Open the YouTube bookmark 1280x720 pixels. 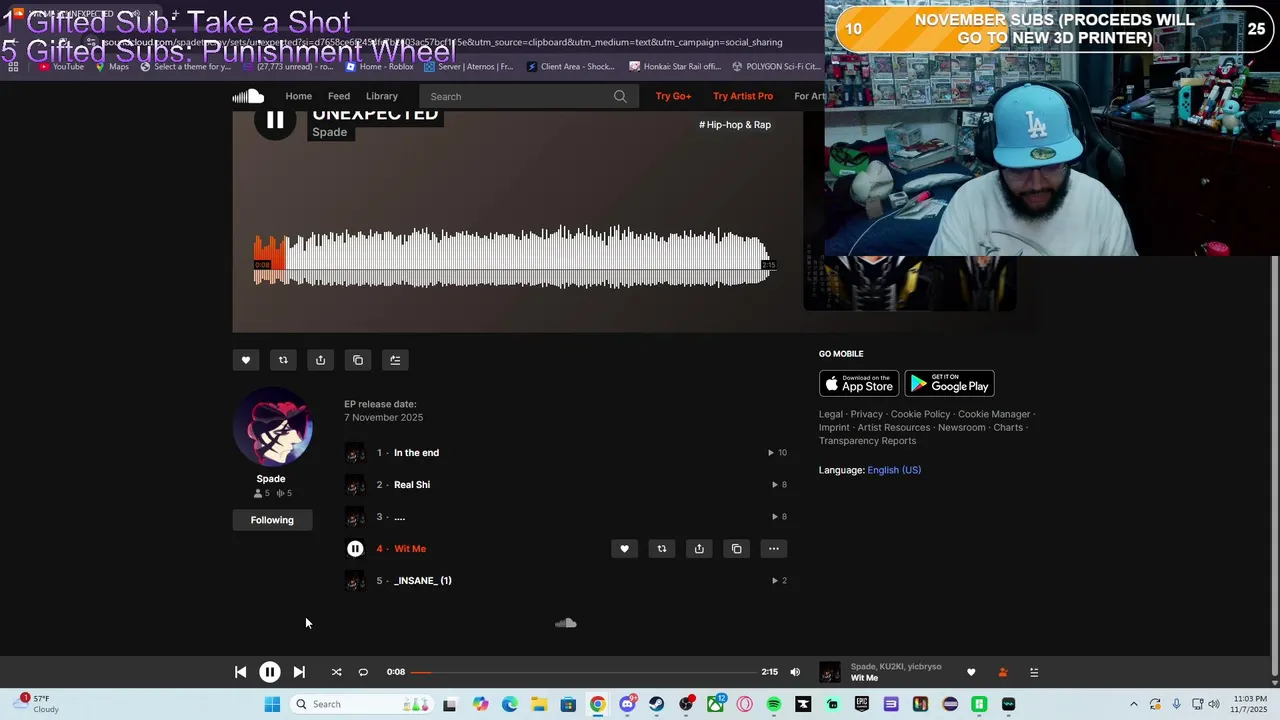(61, 66)
